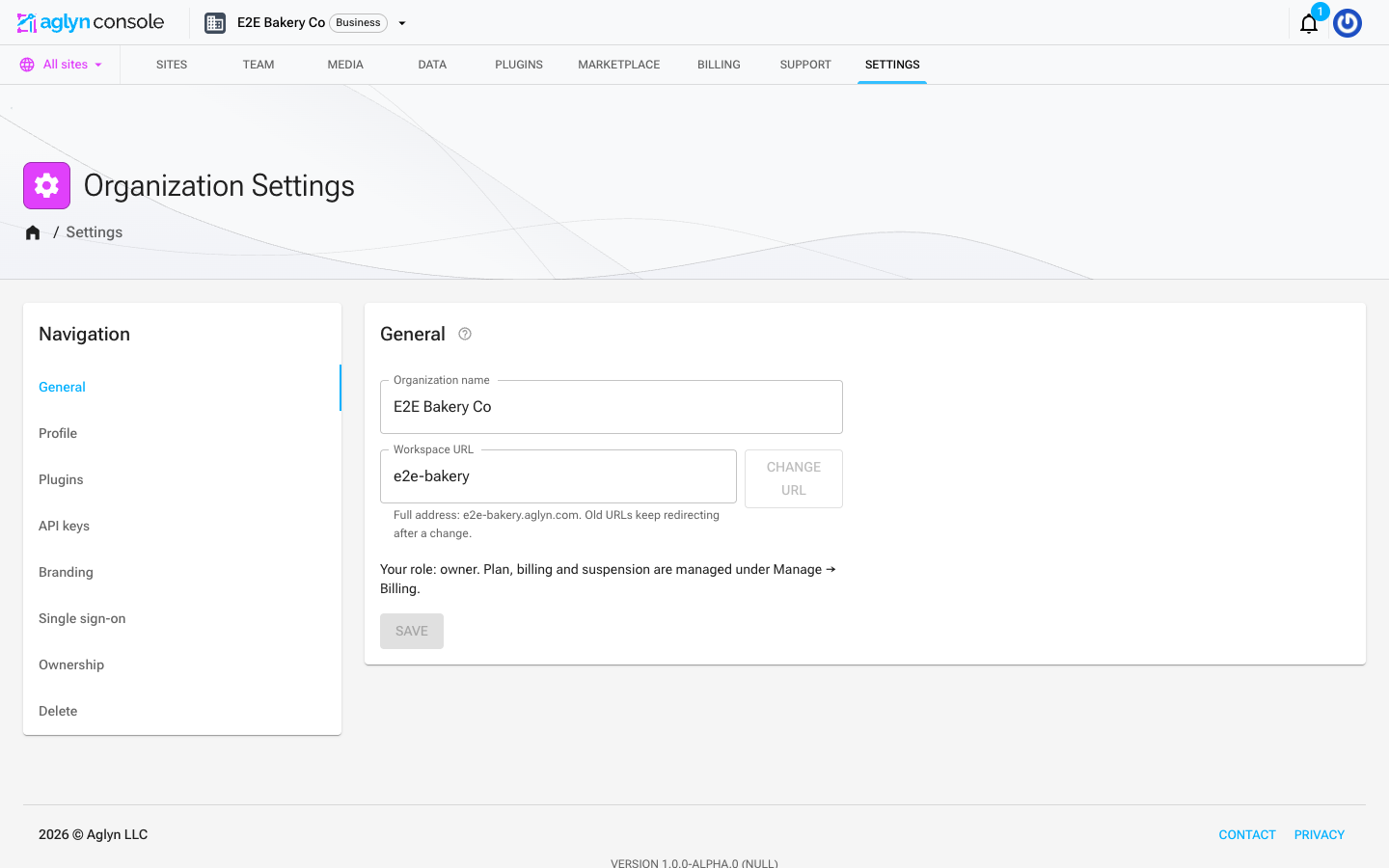
Task: Click the 'Your role: owner' note text
Action: point(608,579)
